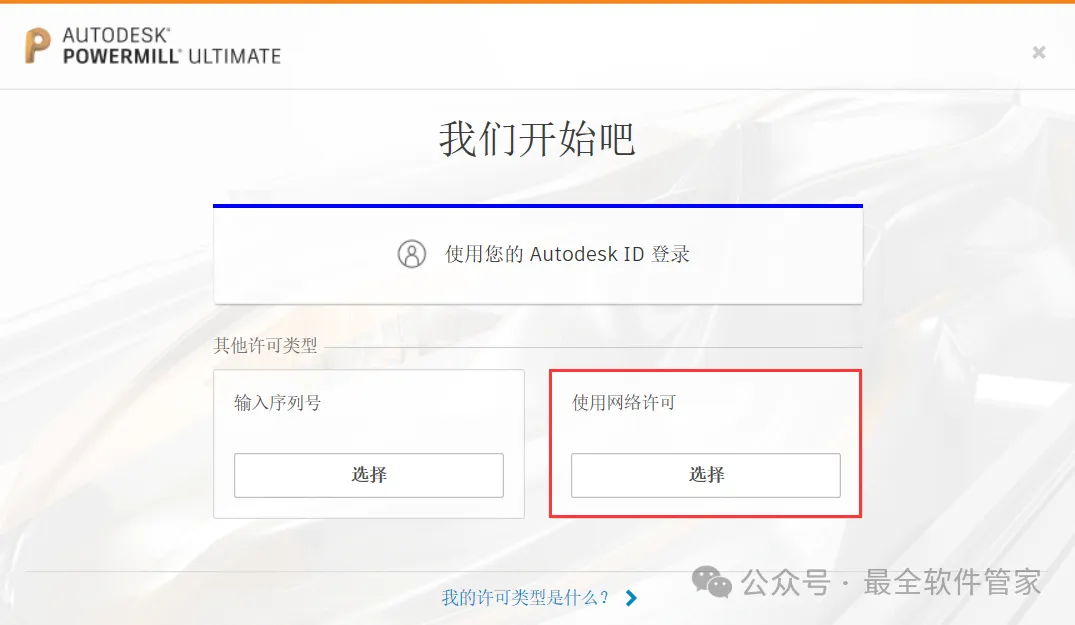Click the 其他许可类型 section label
Image resolution: width=1075 pixels, height=625 pixels.
click(x=265, y=345)
